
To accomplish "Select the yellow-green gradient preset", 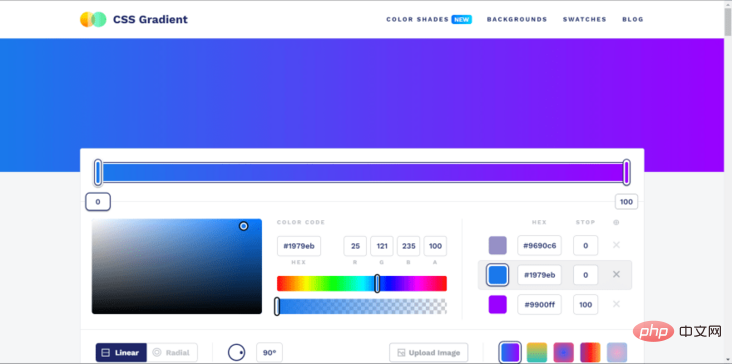I will (537, 352).
